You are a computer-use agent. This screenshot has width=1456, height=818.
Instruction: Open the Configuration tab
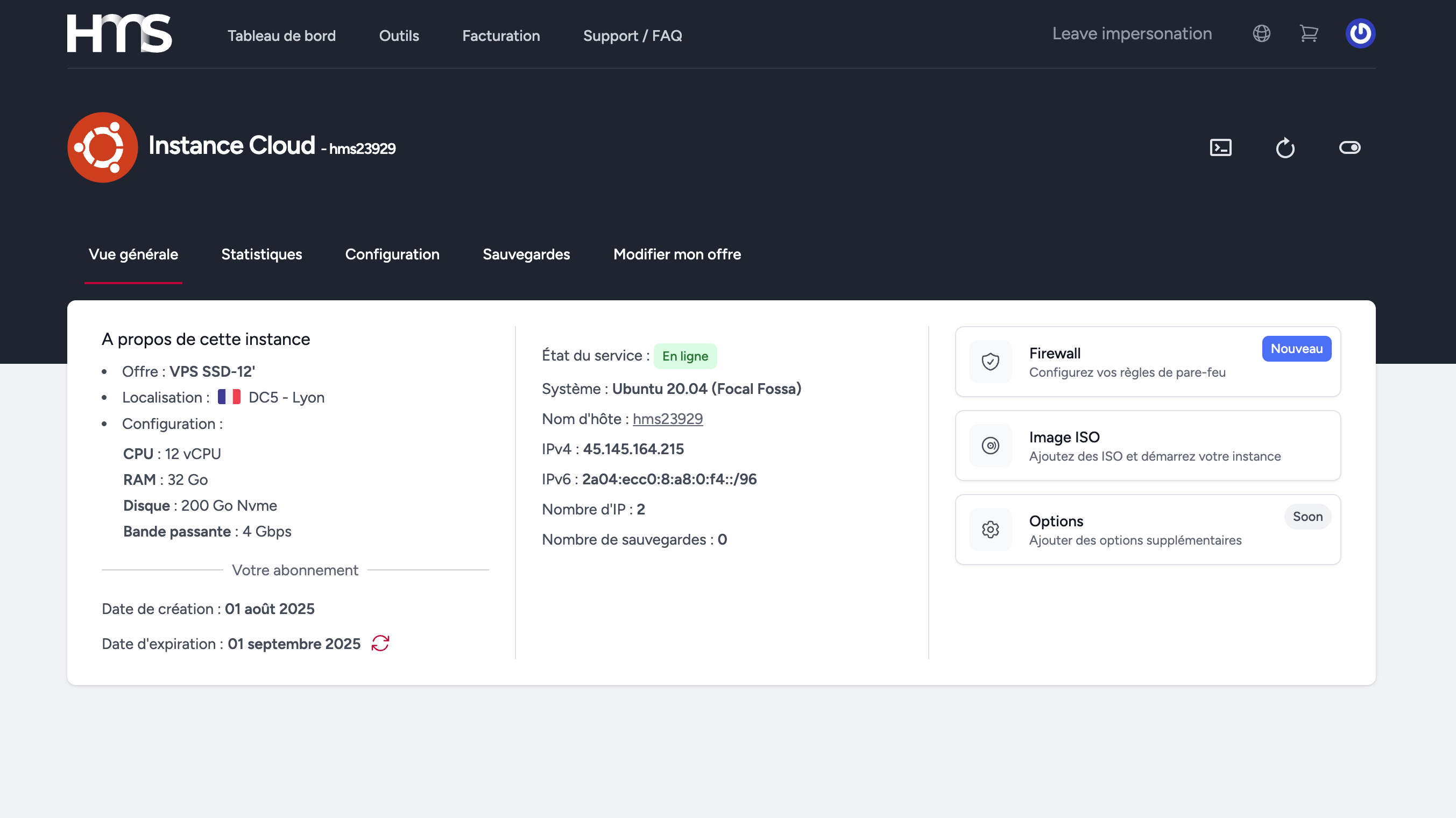pyautogui.click(x=392, y=255)
